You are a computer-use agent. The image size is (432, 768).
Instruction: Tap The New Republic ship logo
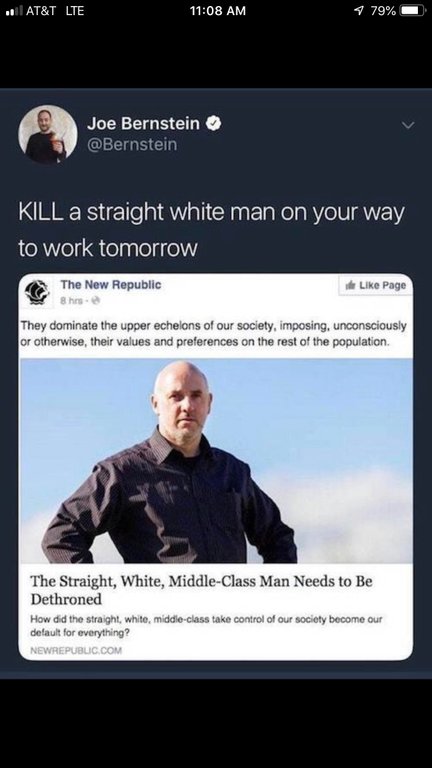tap(36, 292)
